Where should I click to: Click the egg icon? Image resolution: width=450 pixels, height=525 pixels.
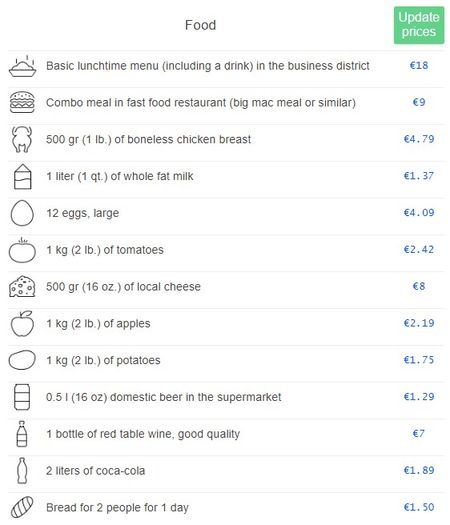[x=22, y=213]
